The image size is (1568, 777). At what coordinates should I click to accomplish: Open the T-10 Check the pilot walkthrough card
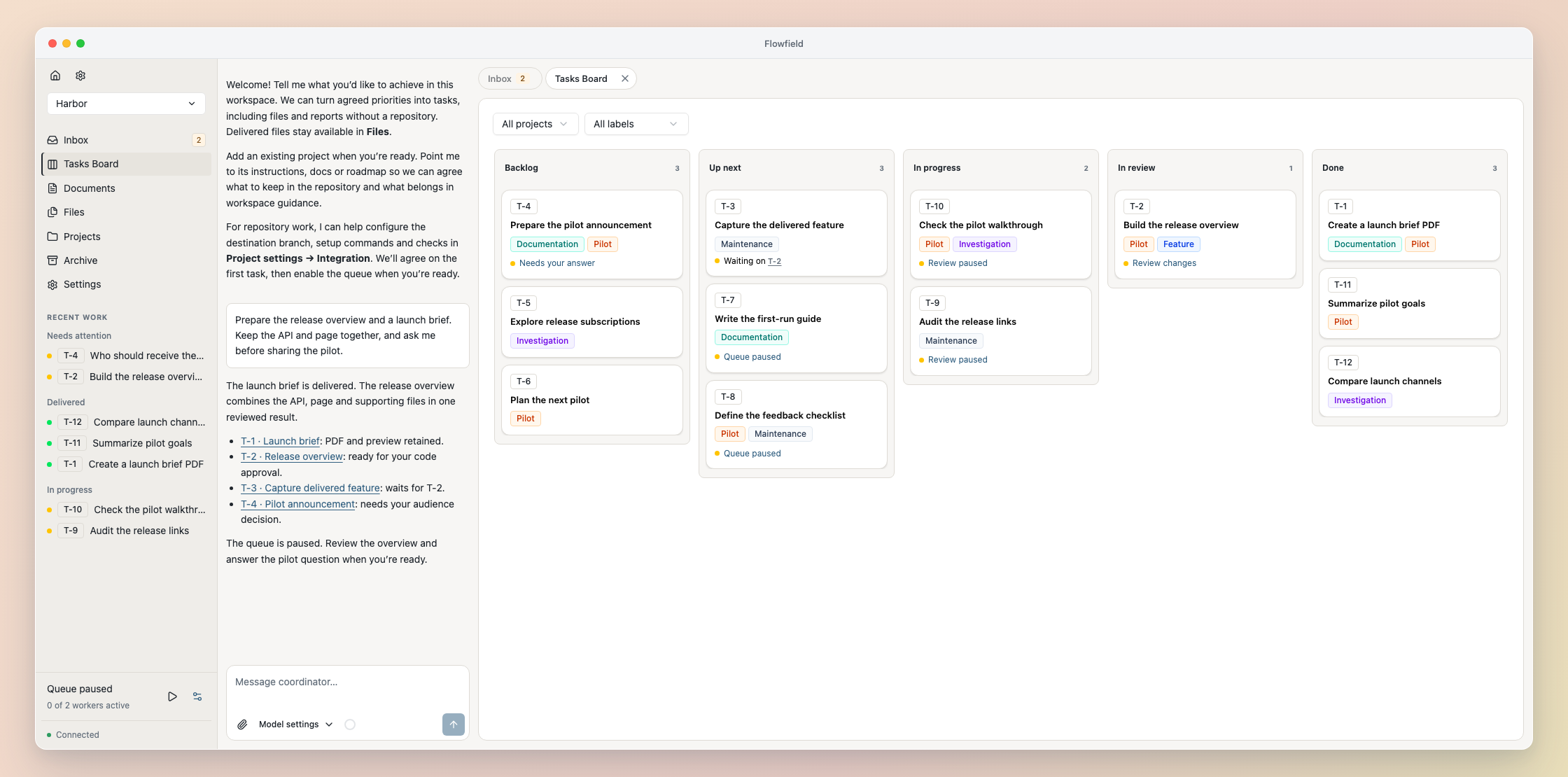[1001, 234]
